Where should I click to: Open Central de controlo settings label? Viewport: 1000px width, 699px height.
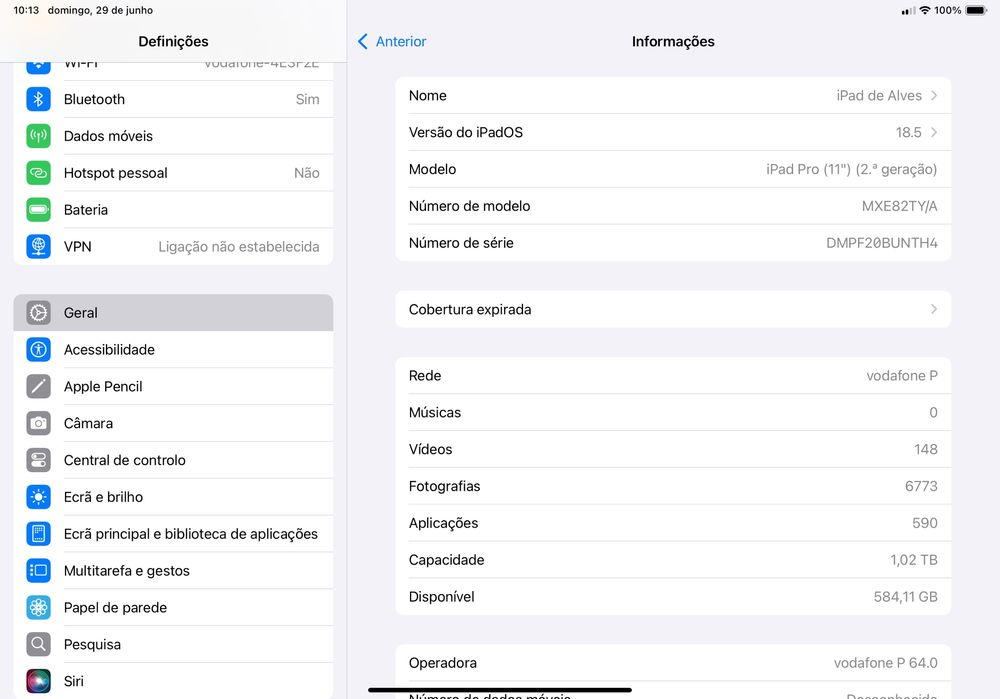[124, 460]
